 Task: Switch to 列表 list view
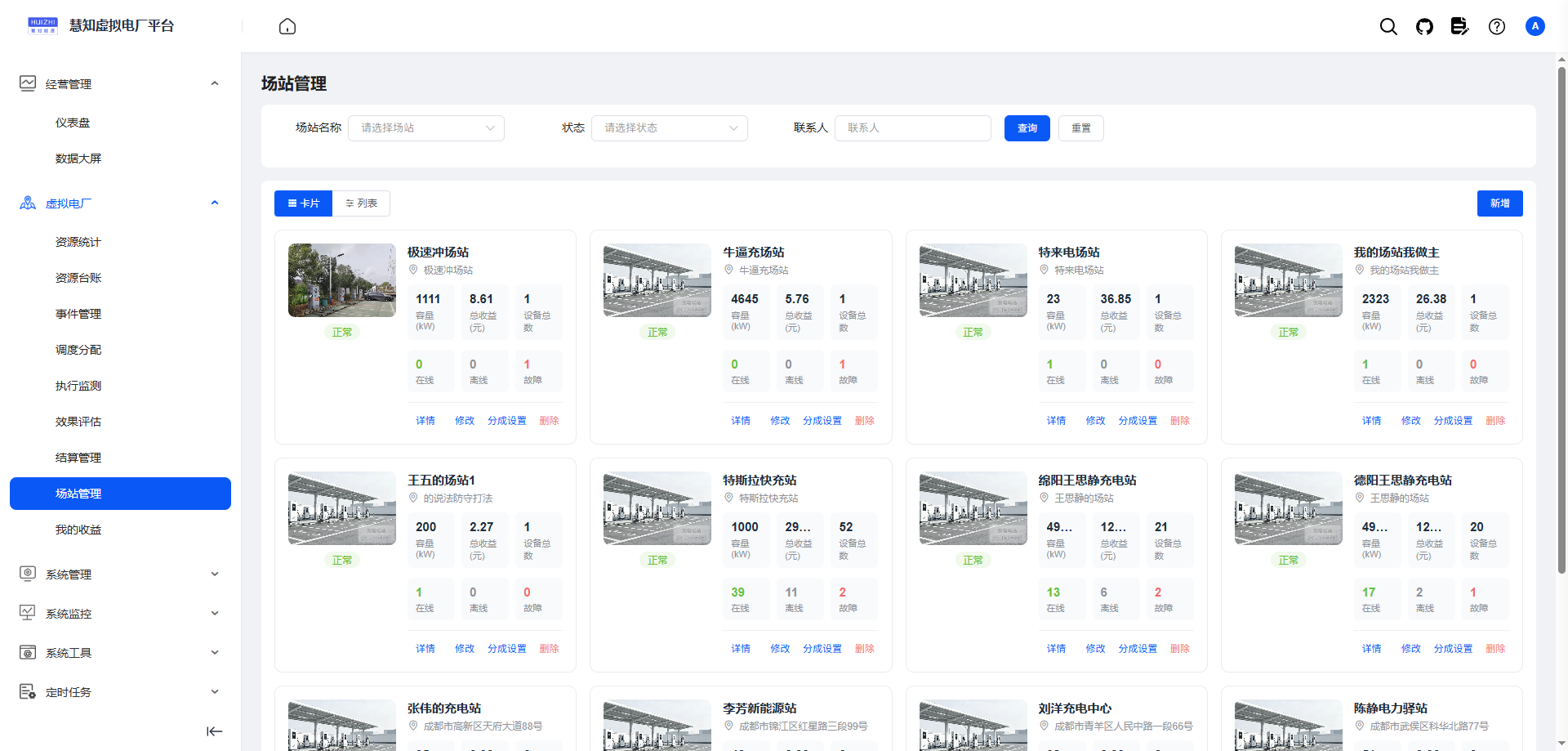(x=361, y=203)
